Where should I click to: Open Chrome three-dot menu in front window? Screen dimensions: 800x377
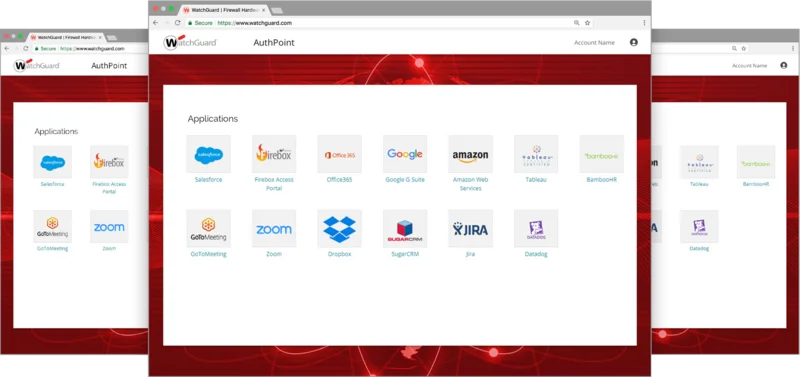(x=644, y=23)
